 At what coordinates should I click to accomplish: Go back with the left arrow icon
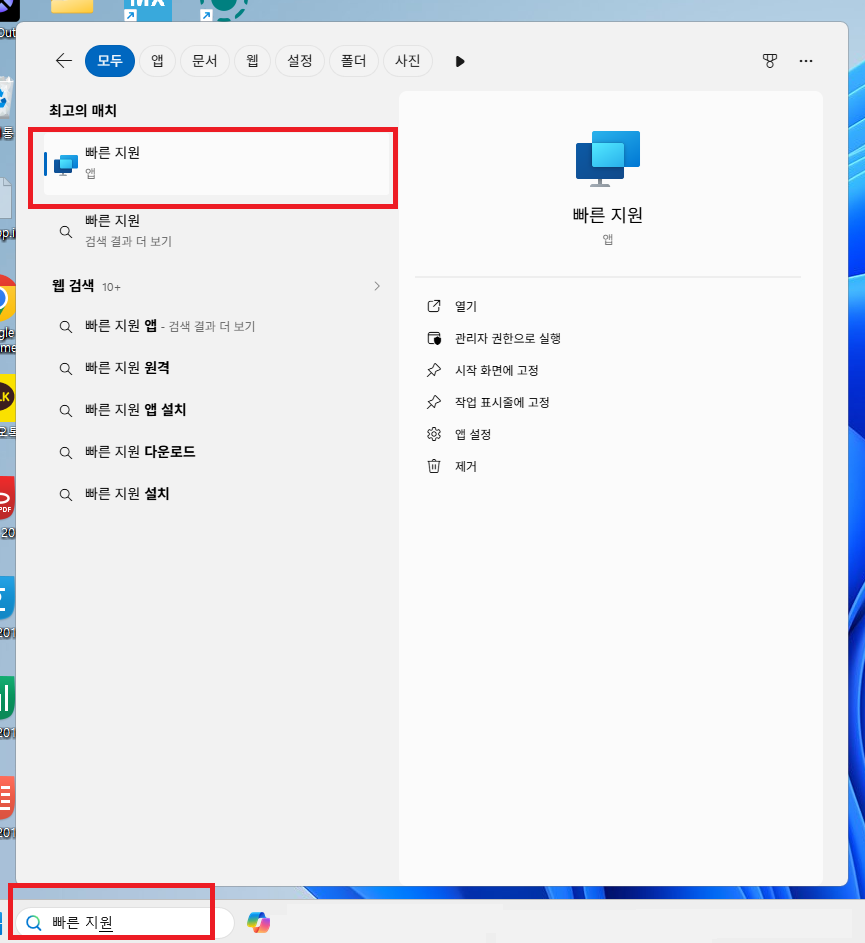tap(63, 61)
